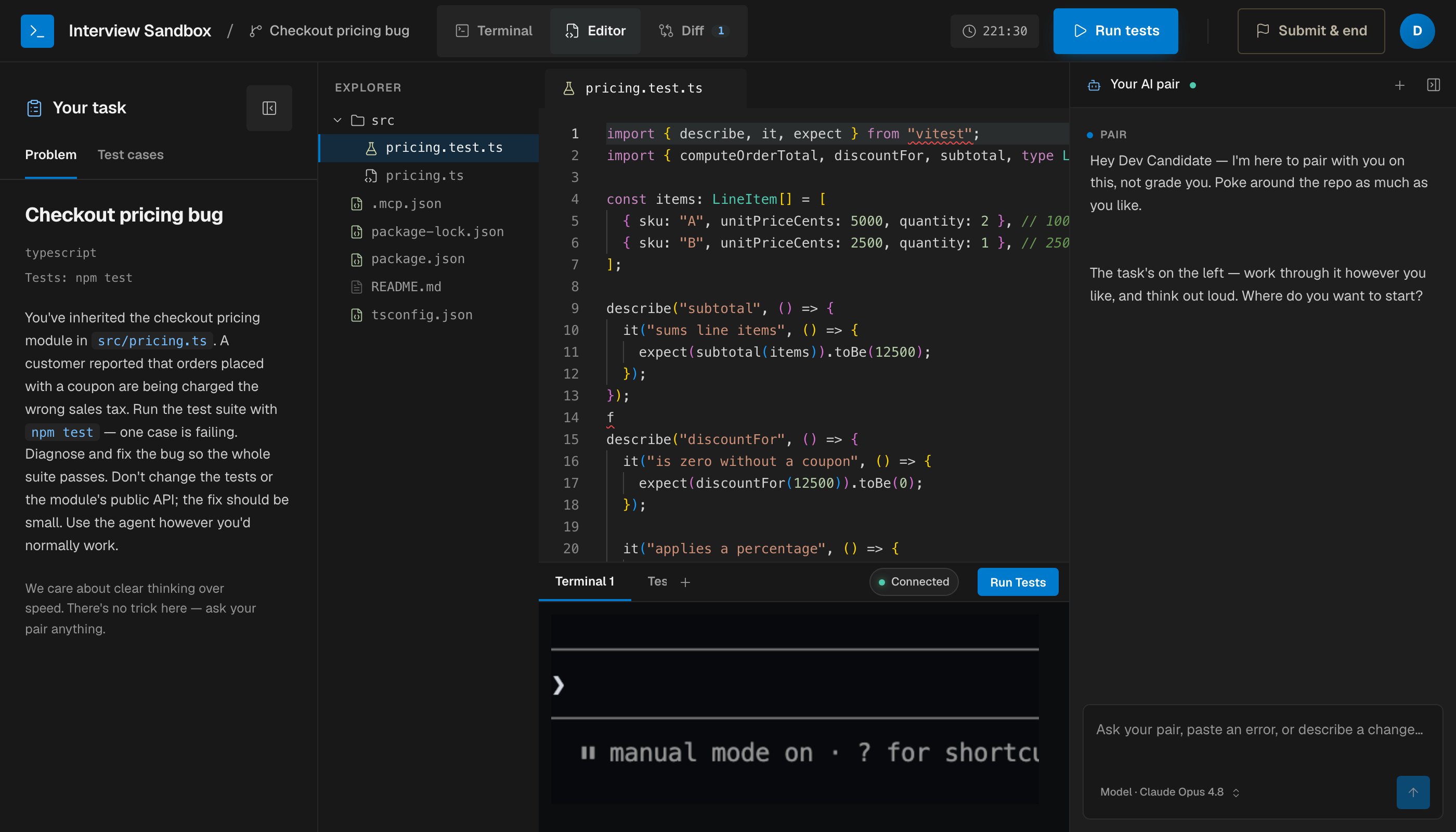Click the top Run tests button

(1115, 31)
